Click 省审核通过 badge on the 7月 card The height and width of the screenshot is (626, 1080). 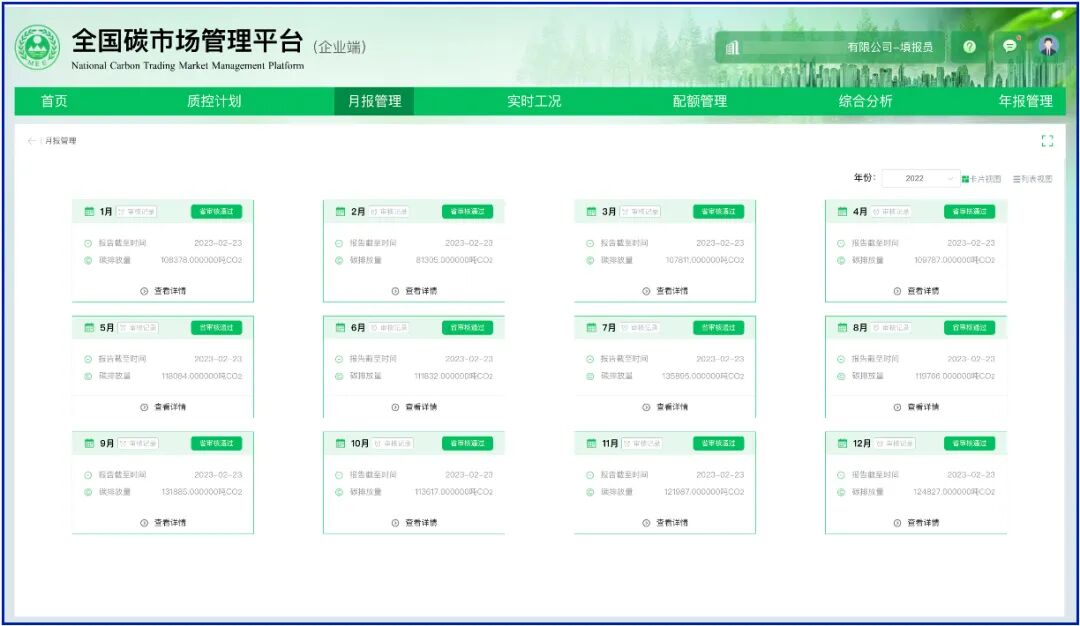click(718, 328)
